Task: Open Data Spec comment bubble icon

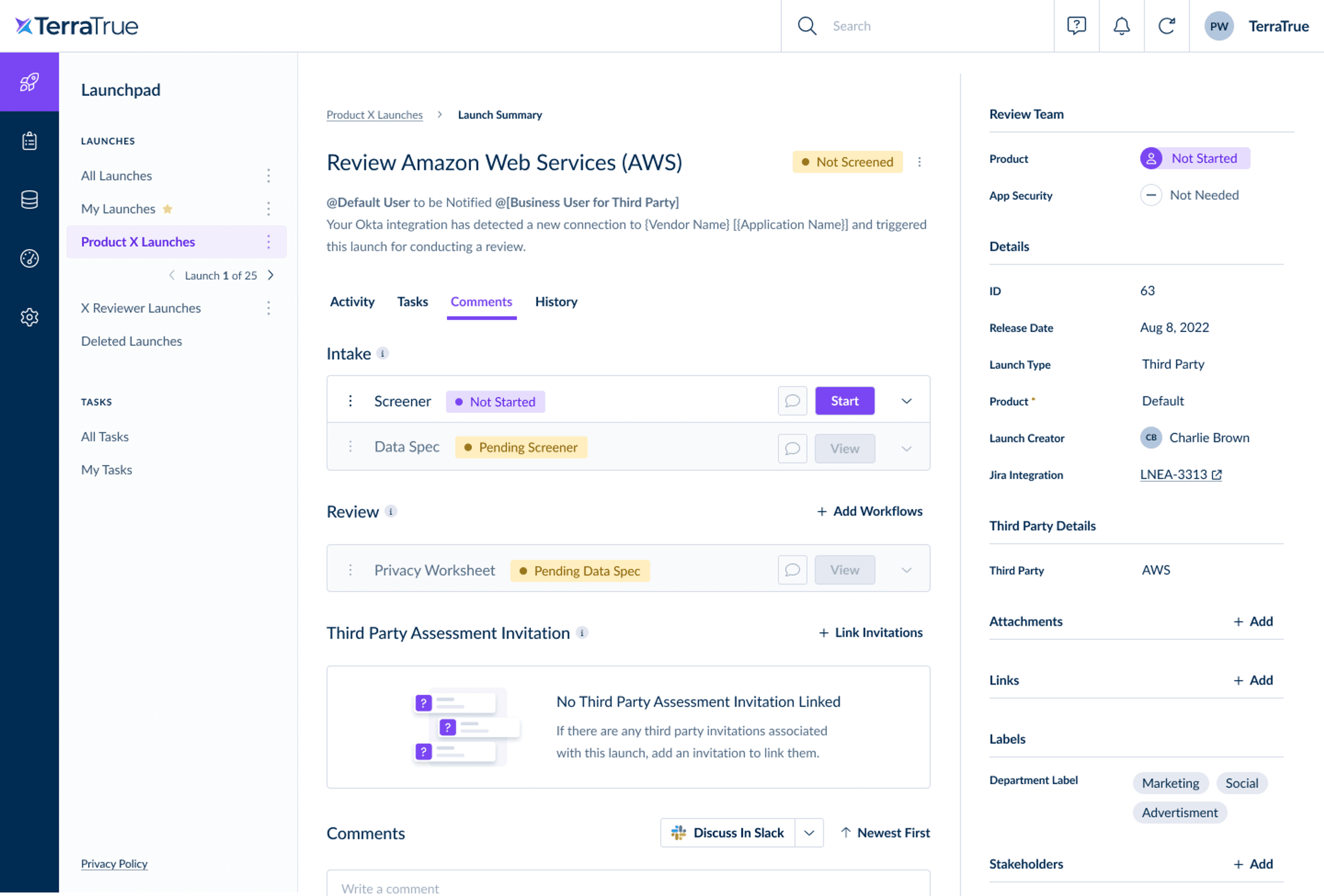Action: pos(792,449)
